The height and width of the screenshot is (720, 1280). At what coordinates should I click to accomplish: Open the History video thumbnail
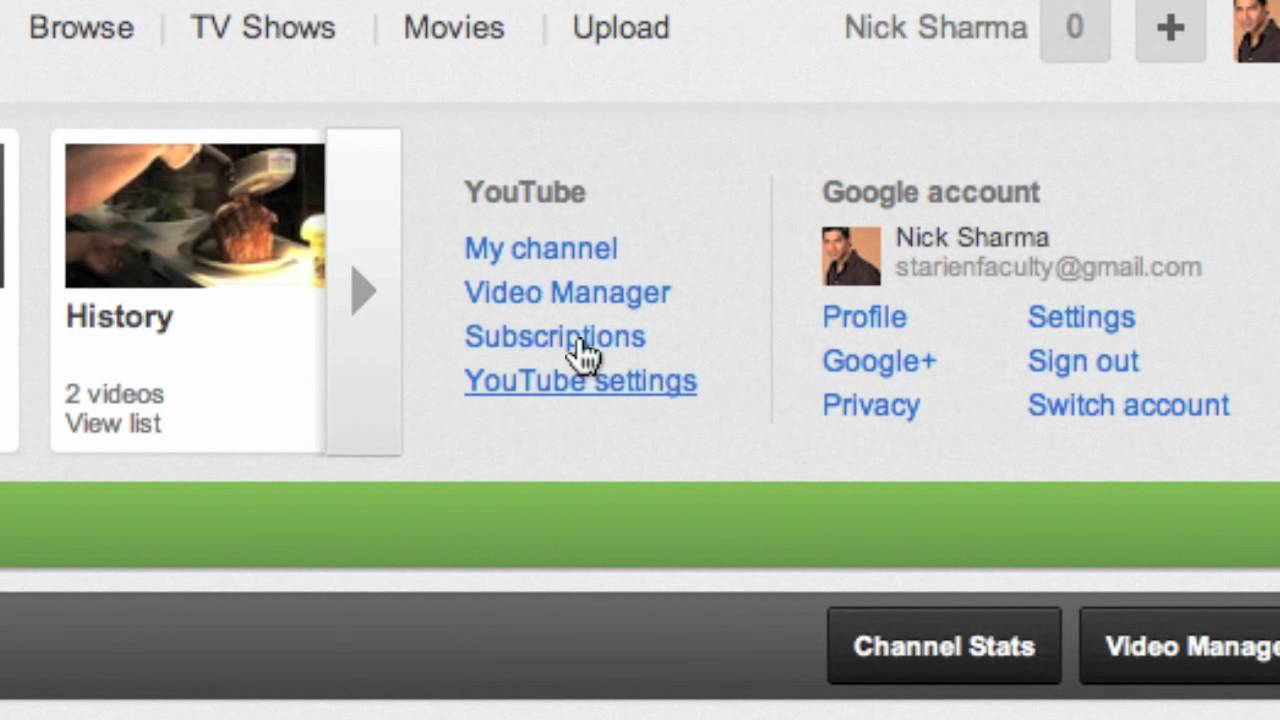(x=195, y=216)
